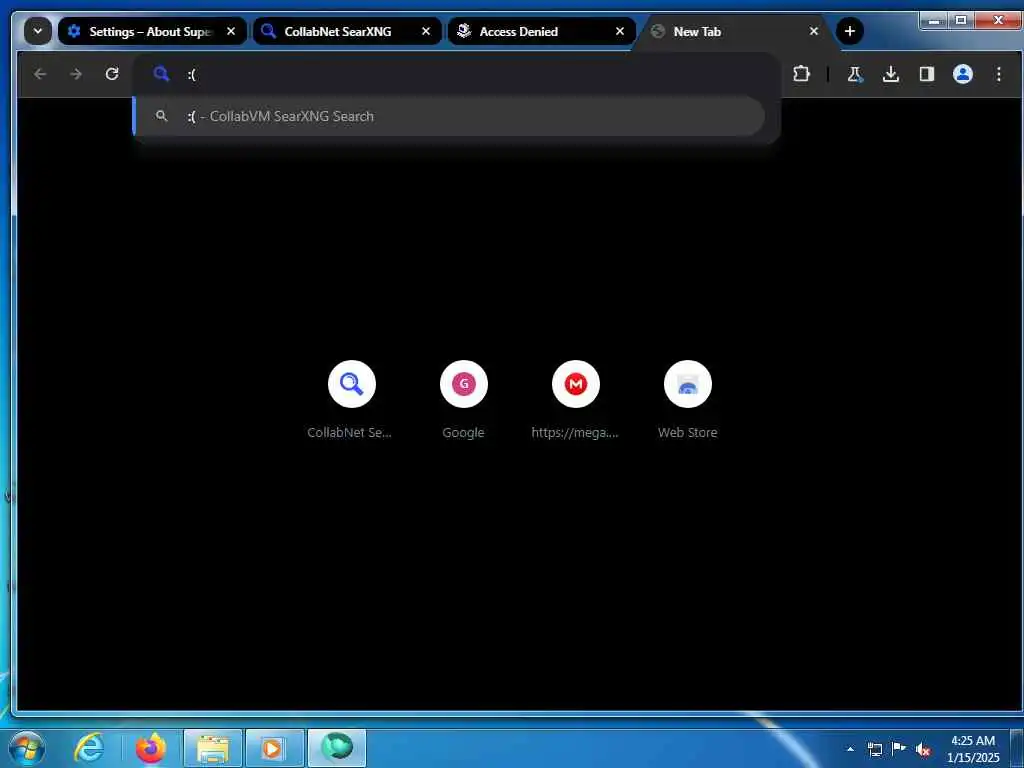The width and height of the screenshot is (1024, 768).
Task: Open the experiments flask icon
Action: tap(855, 74)
